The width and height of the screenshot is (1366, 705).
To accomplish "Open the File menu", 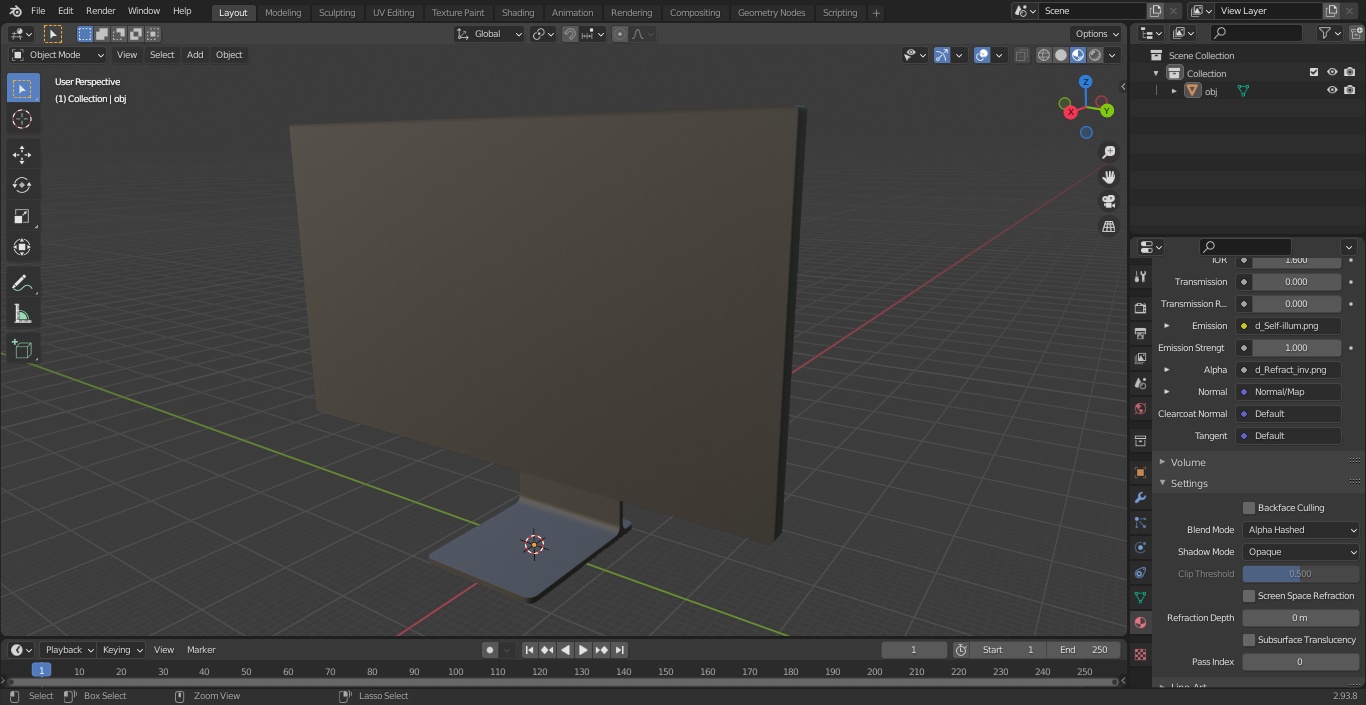I will (38, 11).
